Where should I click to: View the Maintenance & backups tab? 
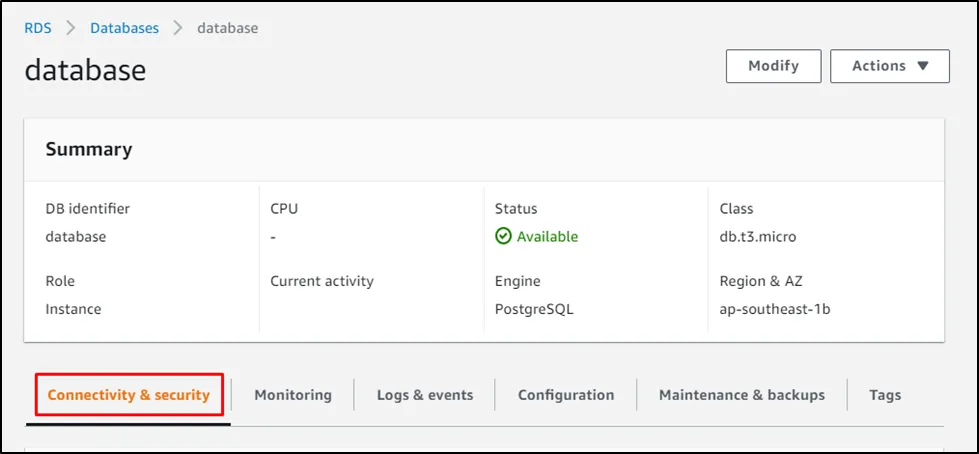tap(741, 395)
